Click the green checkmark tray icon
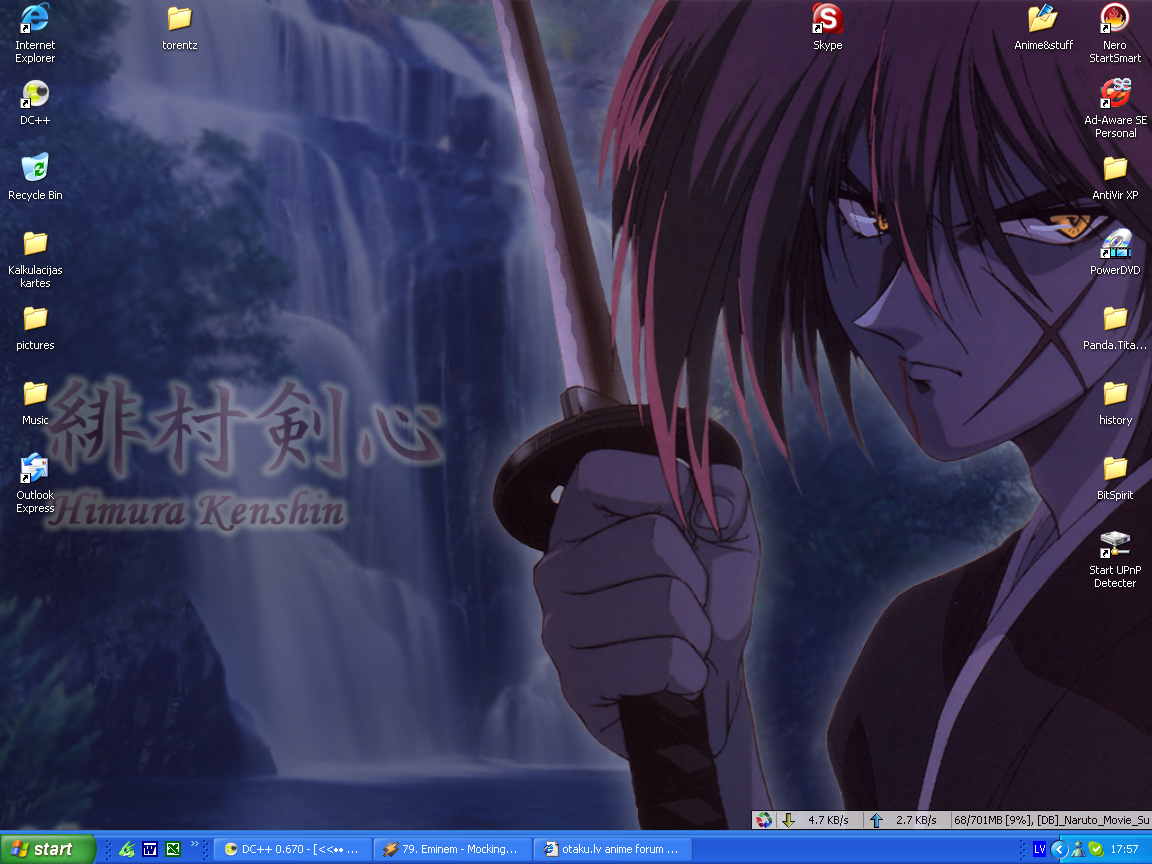 (1096, 849)
